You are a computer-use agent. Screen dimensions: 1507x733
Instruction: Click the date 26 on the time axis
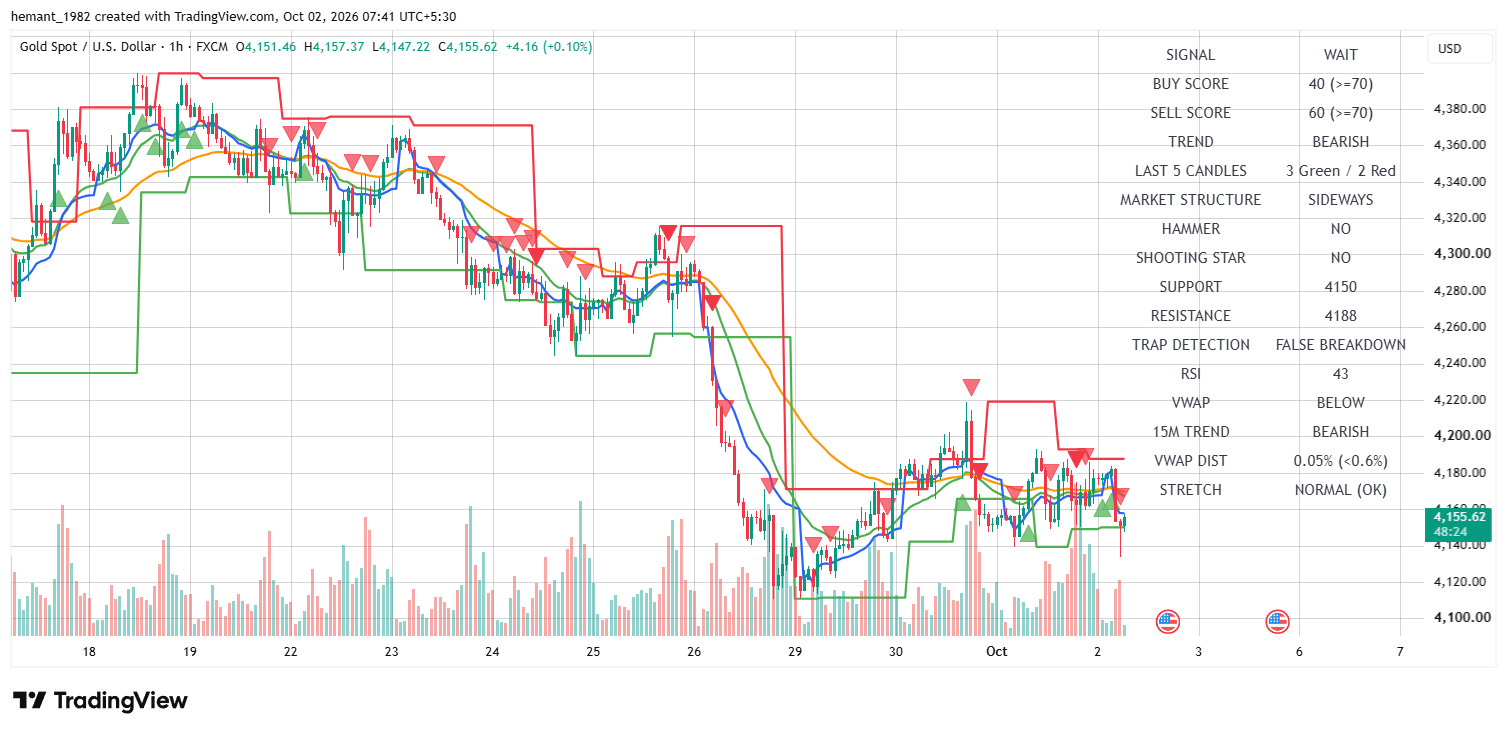[695, 652]
